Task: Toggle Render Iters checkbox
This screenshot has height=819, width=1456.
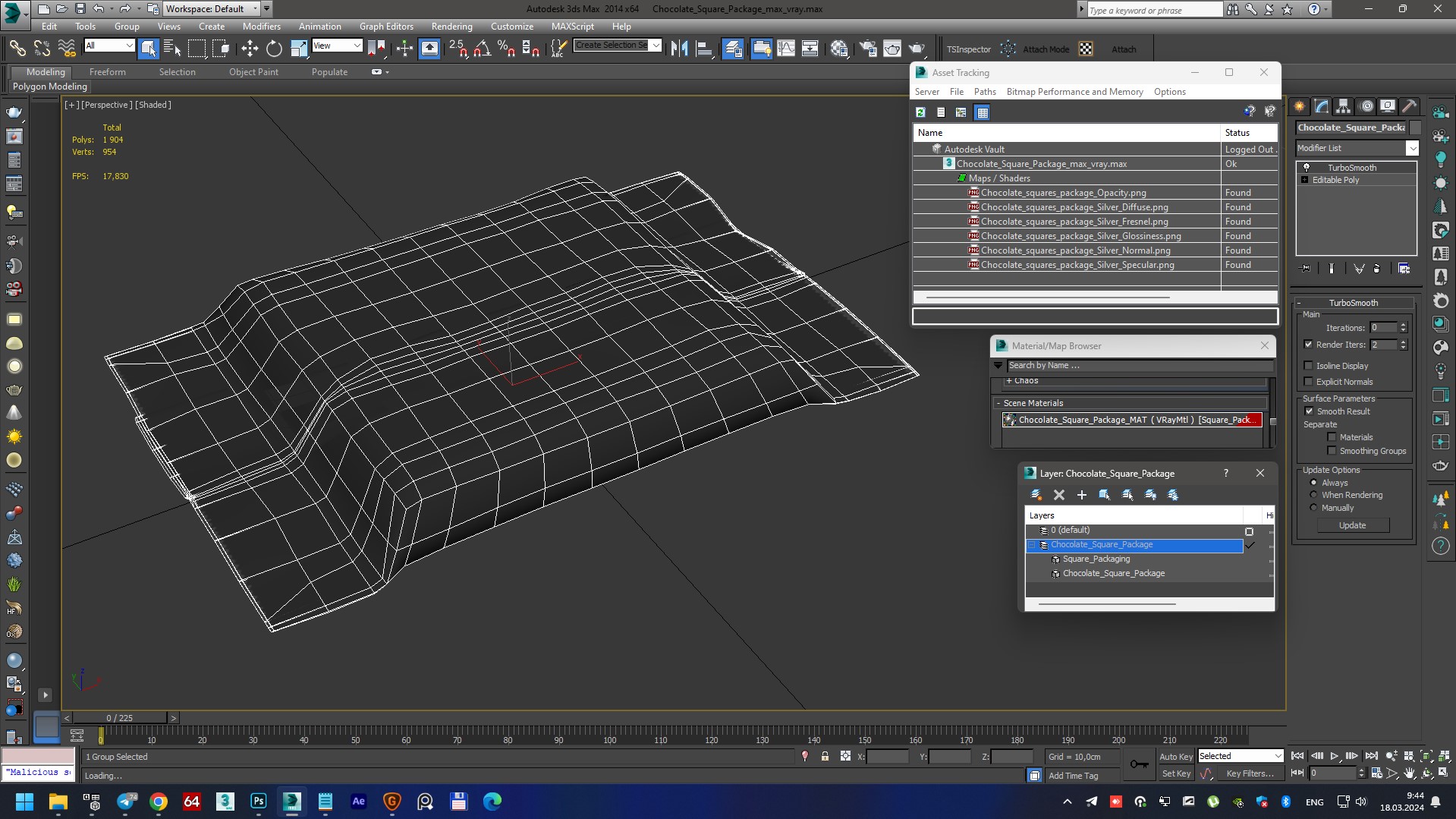Action: [x=1308, y=345]
